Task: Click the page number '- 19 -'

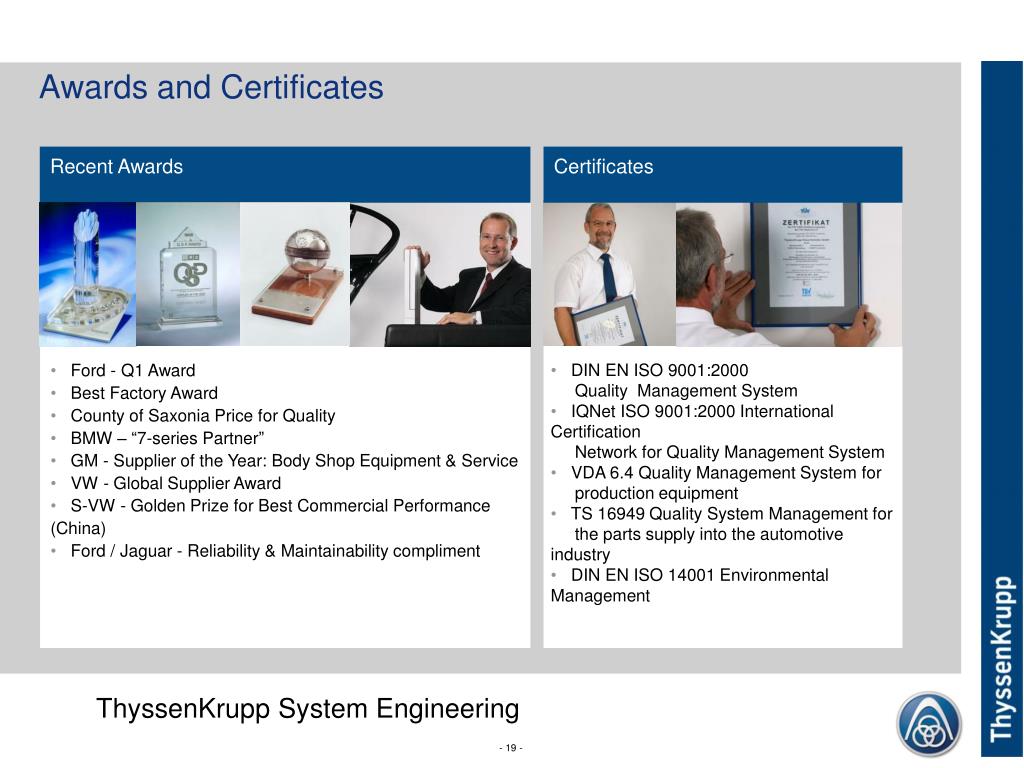Action: (511, 748)
